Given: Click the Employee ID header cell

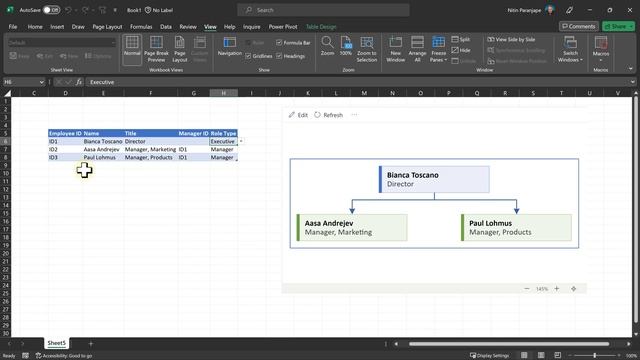Looking at the screenshot, I should [x=65, y=133].
